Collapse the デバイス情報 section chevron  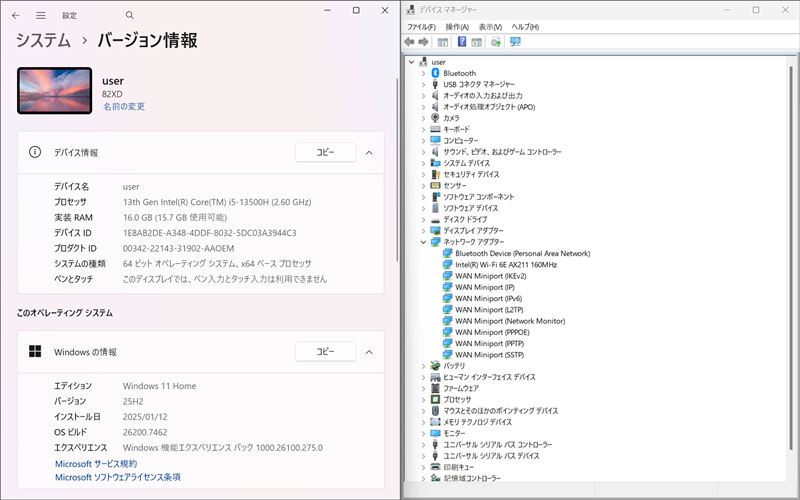tap(369, 153)
